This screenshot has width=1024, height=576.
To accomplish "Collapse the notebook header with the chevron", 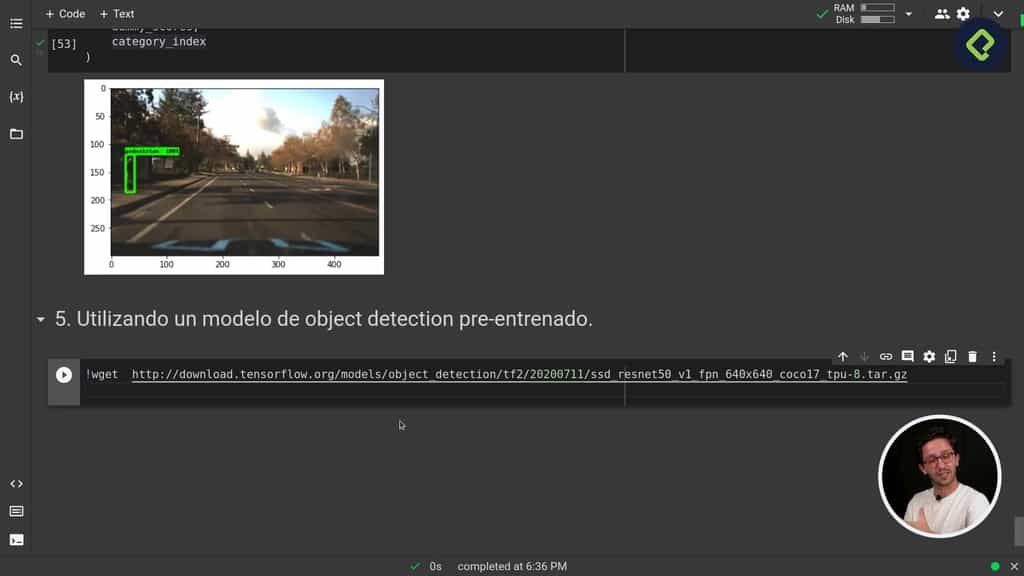I will coord(998,14).
